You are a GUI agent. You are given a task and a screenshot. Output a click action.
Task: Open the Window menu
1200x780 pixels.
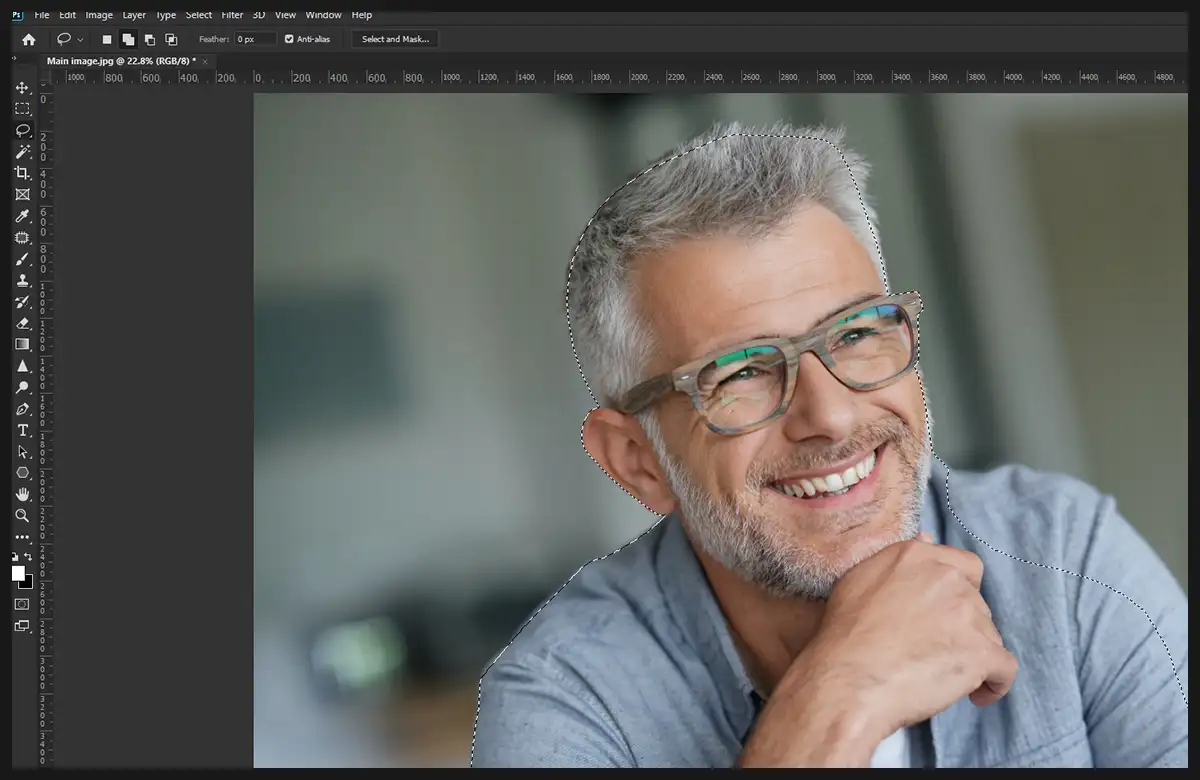[x=323, y=15]
